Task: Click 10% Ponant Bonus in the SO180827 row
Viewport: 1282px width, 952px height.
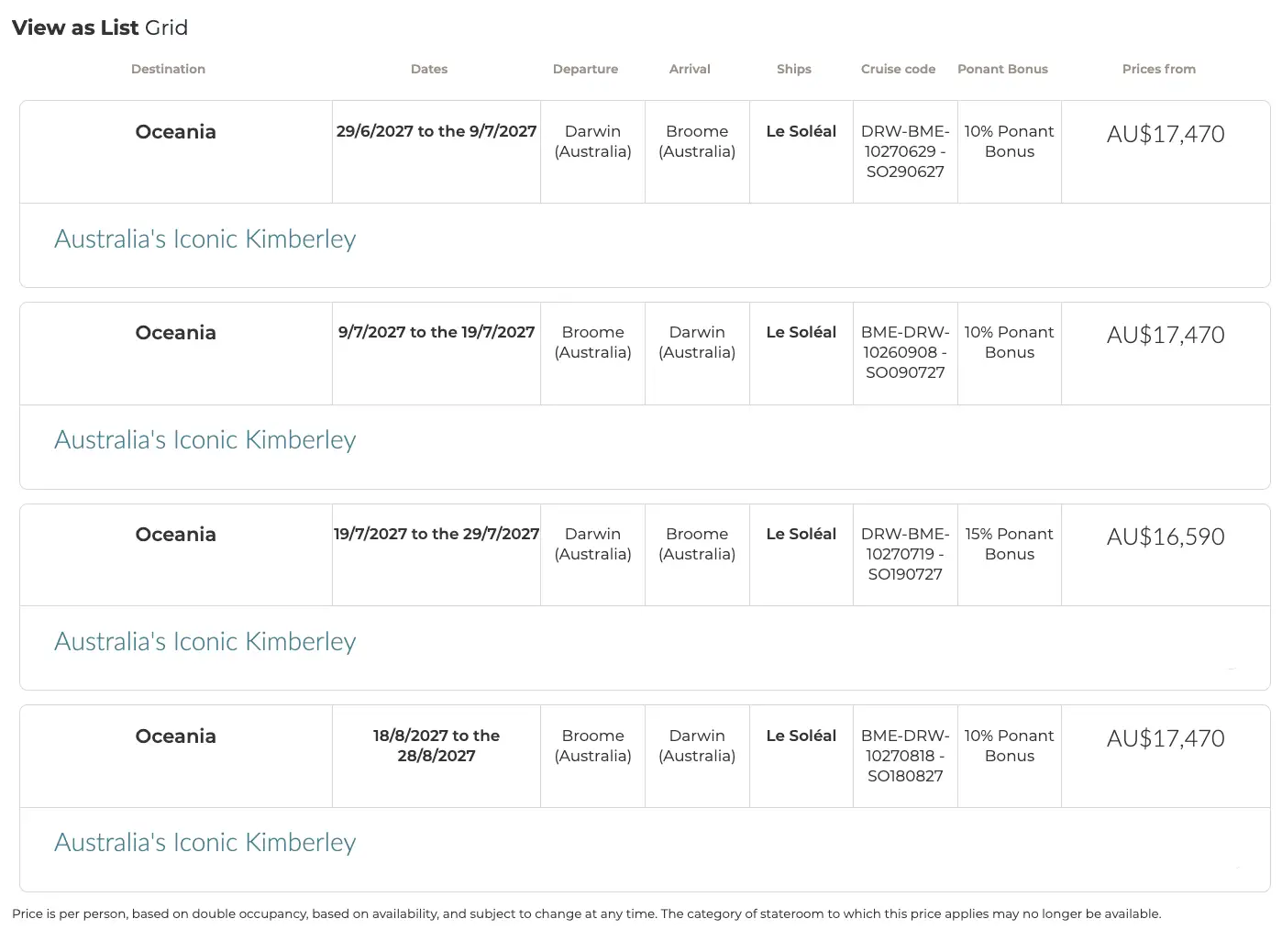Action: point(1010,746)
